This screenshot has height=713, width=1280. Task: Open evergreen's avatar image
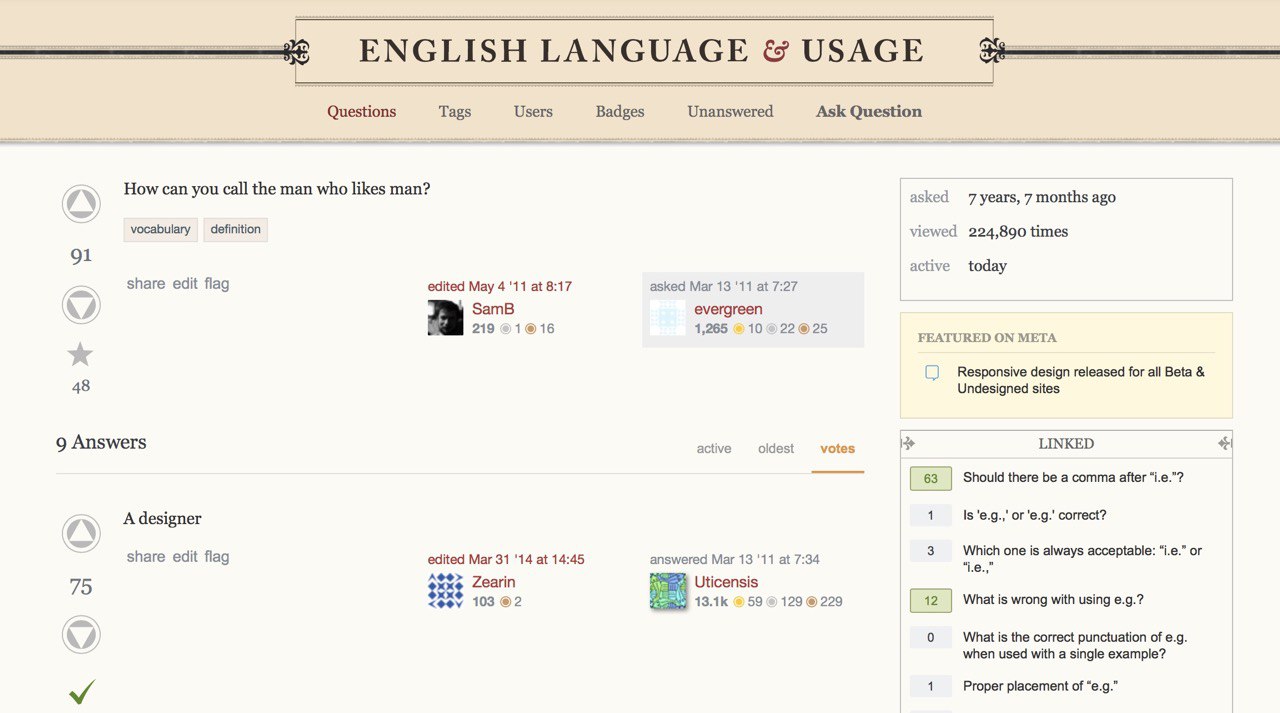[667, 318]
